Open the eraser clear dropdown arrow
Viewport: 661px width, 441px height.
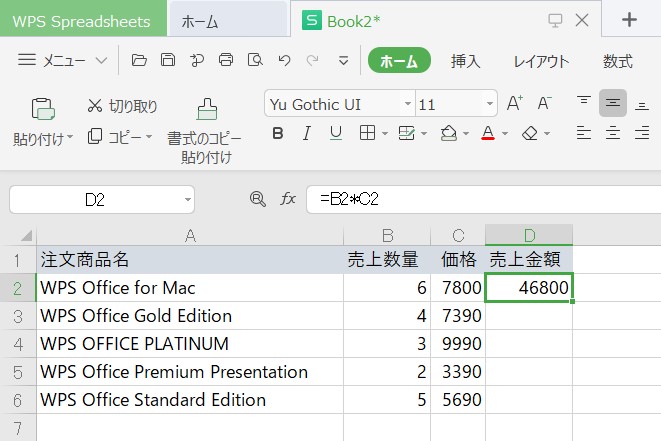pyautogui.click(x=547, y=134)
